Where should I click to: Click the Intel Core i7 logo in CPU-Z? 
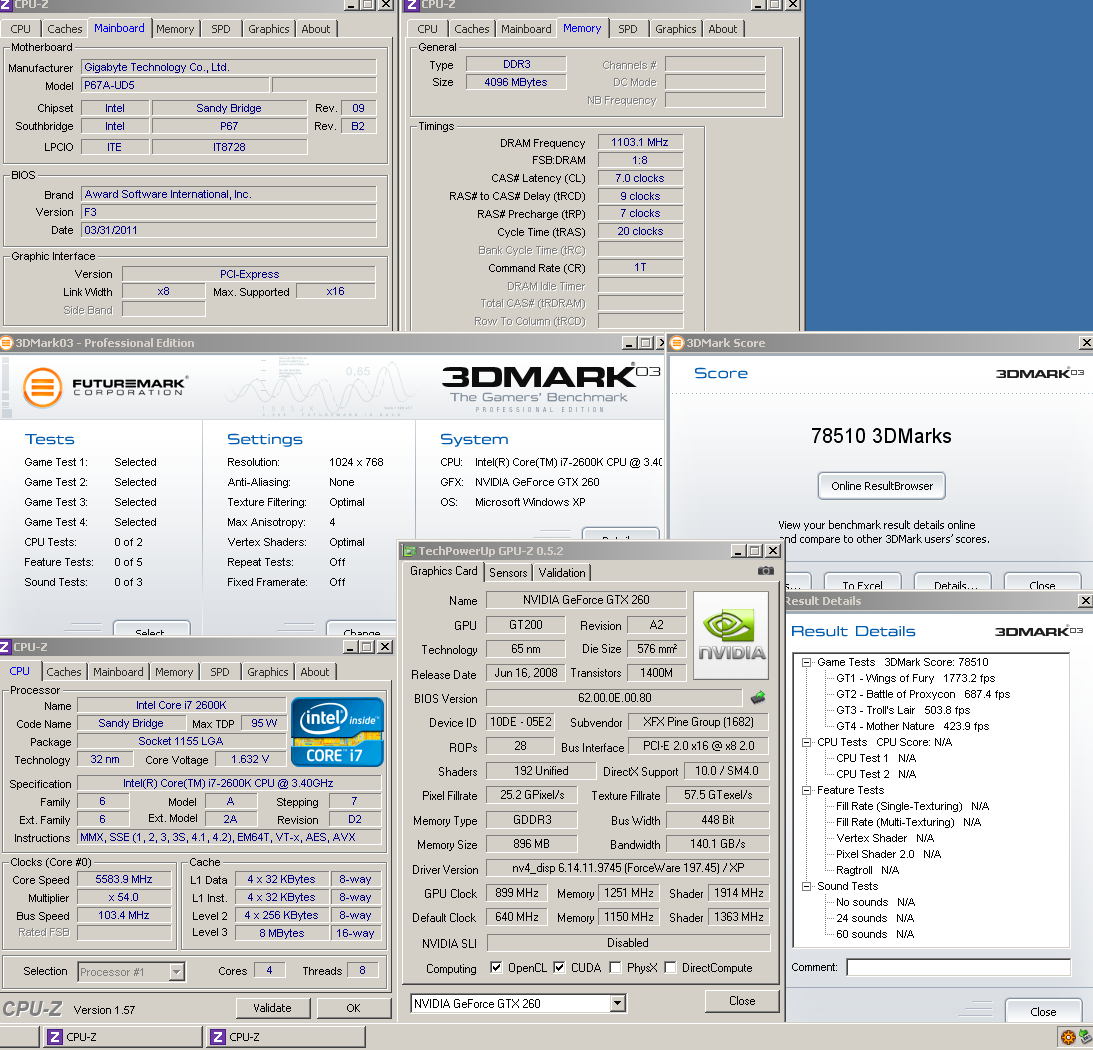[337, 732]
